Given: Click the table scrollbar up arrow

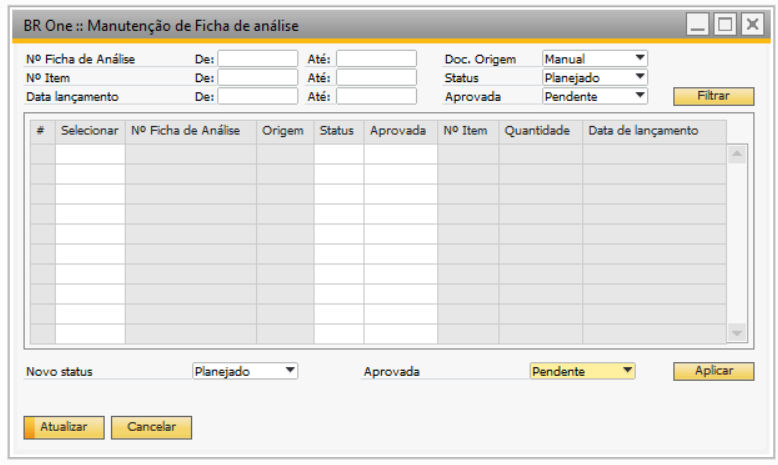Looking at the screenshot, I should pos(736,154).
